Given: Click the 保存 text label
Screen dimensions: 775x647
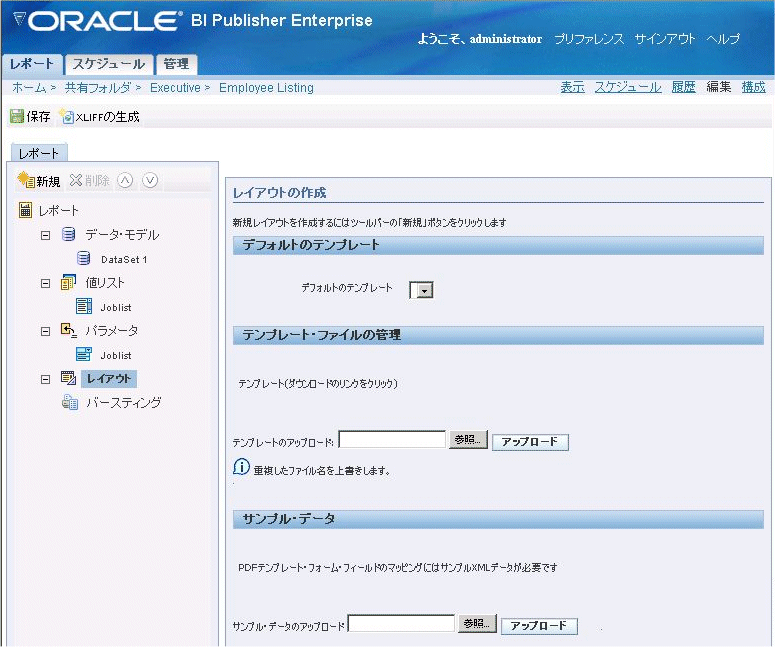Looking at the screenshot, I should click(39, 117).
